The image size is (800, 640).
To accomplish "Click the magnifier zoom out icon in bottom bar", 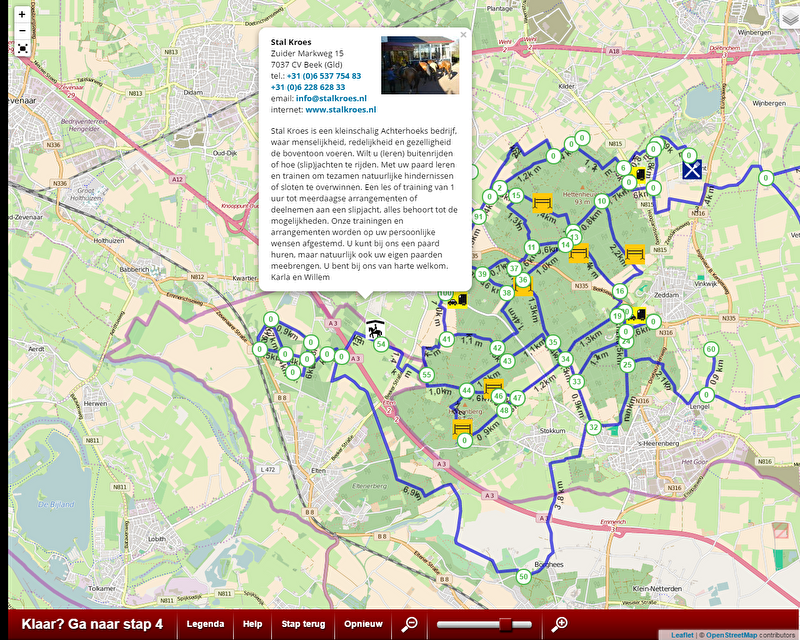I will (409, 624).
